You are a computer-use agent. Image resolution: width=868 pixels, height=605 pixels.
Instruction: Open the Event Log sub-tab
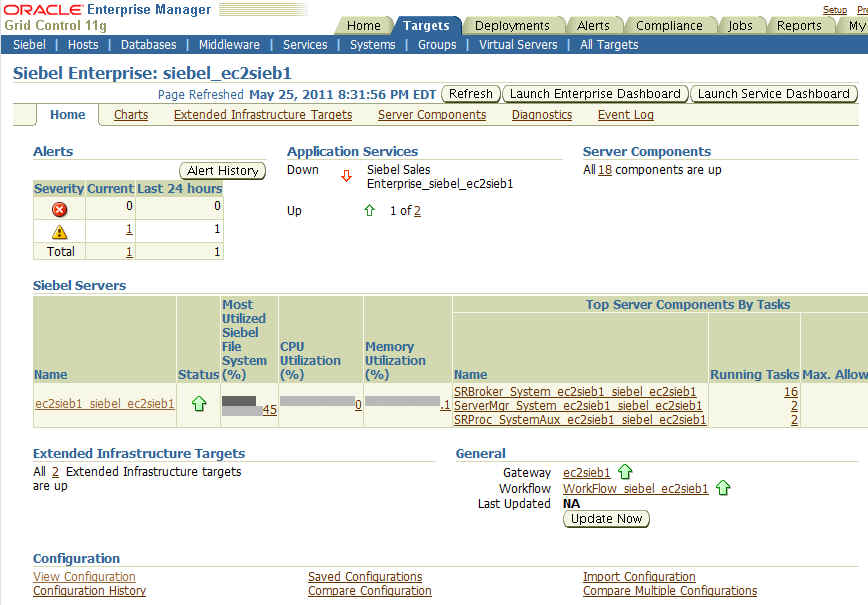626,115
